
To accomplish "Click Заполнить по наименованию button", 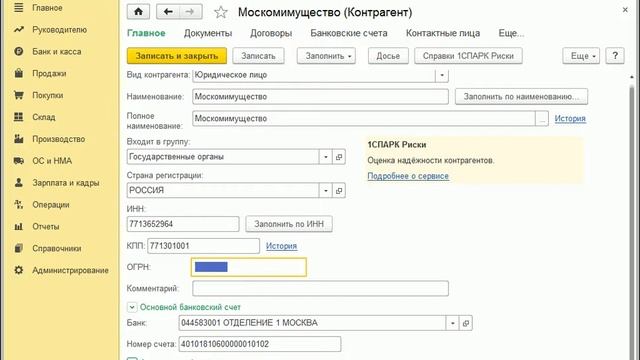I will [x=521, y=97].
